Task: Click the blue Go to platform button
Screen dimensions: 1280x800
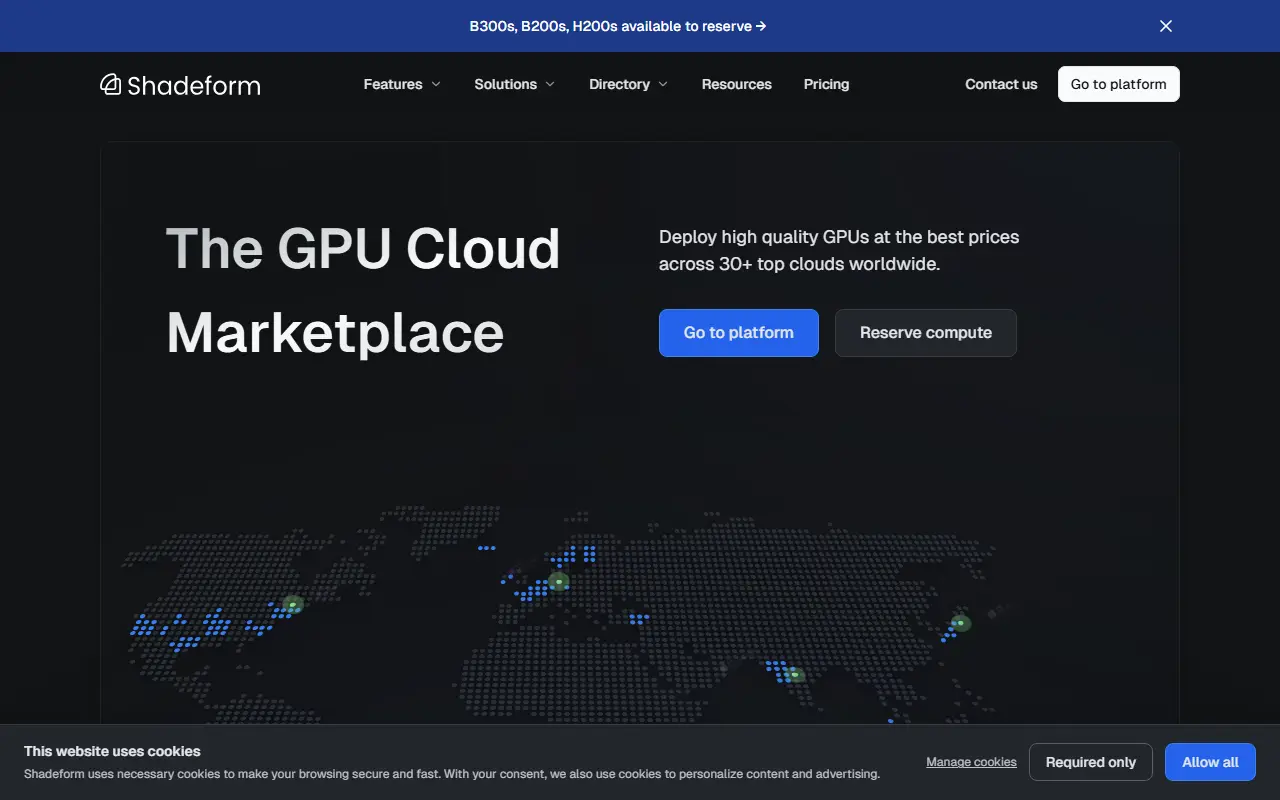Action: pyautogui.click(x=739, y=333)
